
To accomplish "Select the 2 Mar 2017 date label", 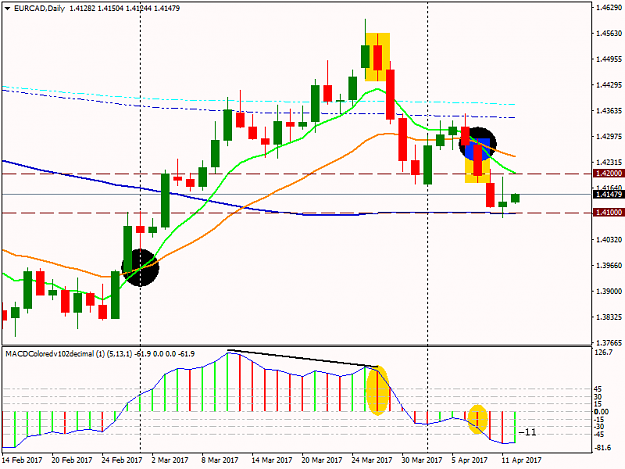I will pyautogui.click(x=170, y=460).
